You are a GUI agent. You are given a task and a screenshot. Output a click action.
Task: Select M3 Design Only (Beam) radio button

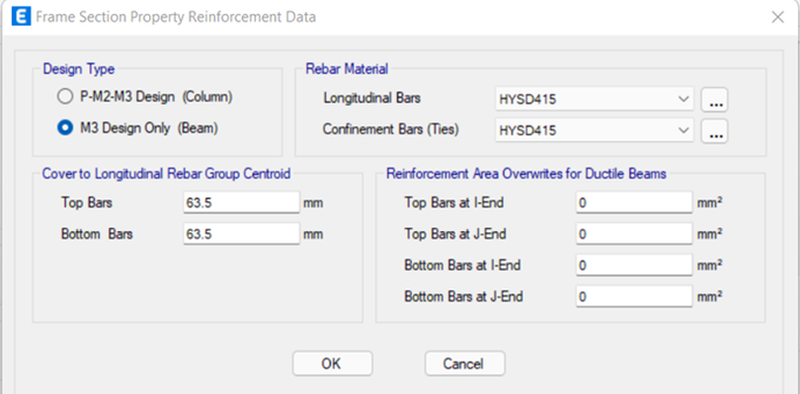point(65,128)
